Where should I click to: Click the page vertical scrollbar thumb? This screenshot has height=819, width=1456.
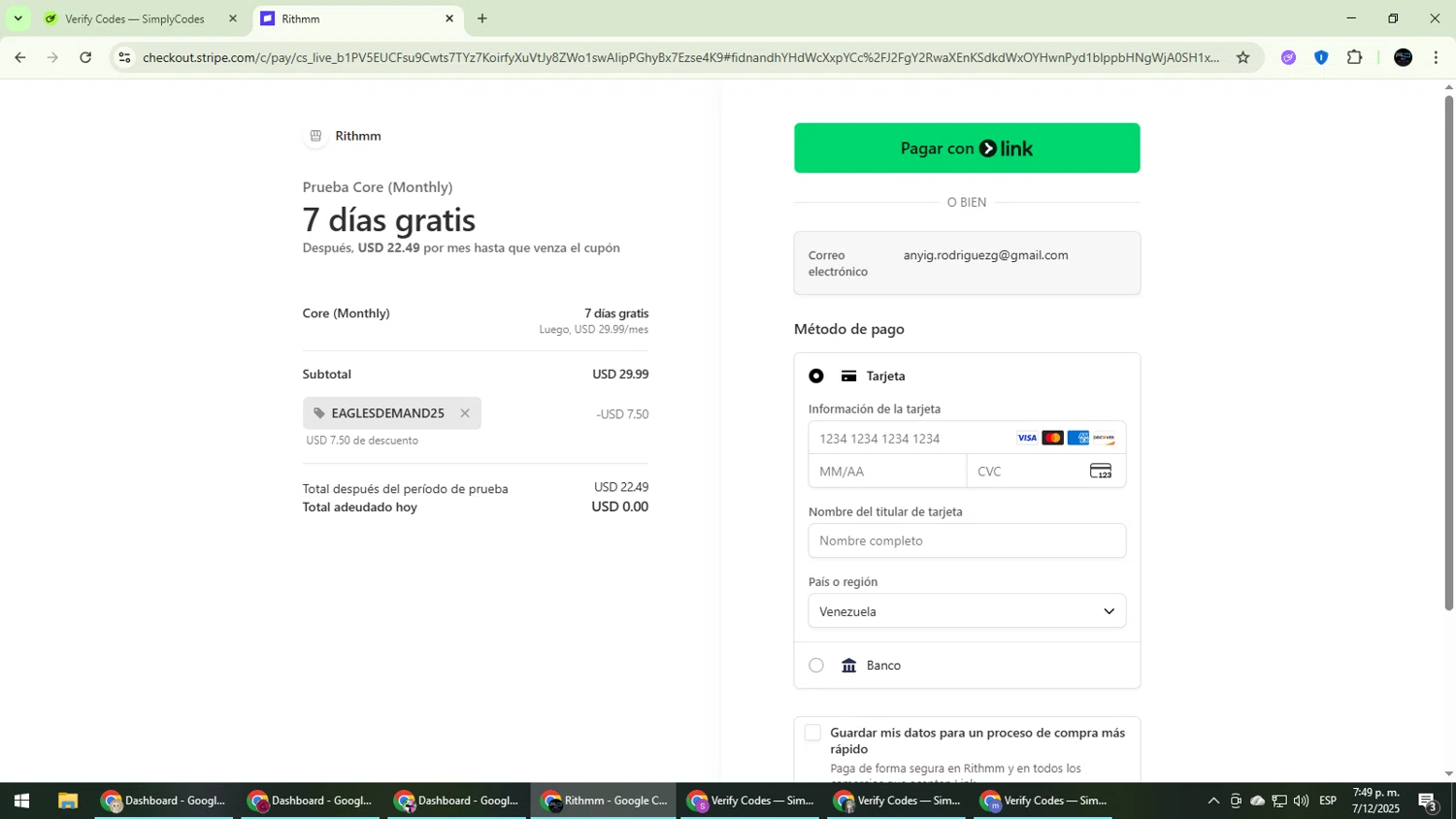click(x=1448, y=352)
